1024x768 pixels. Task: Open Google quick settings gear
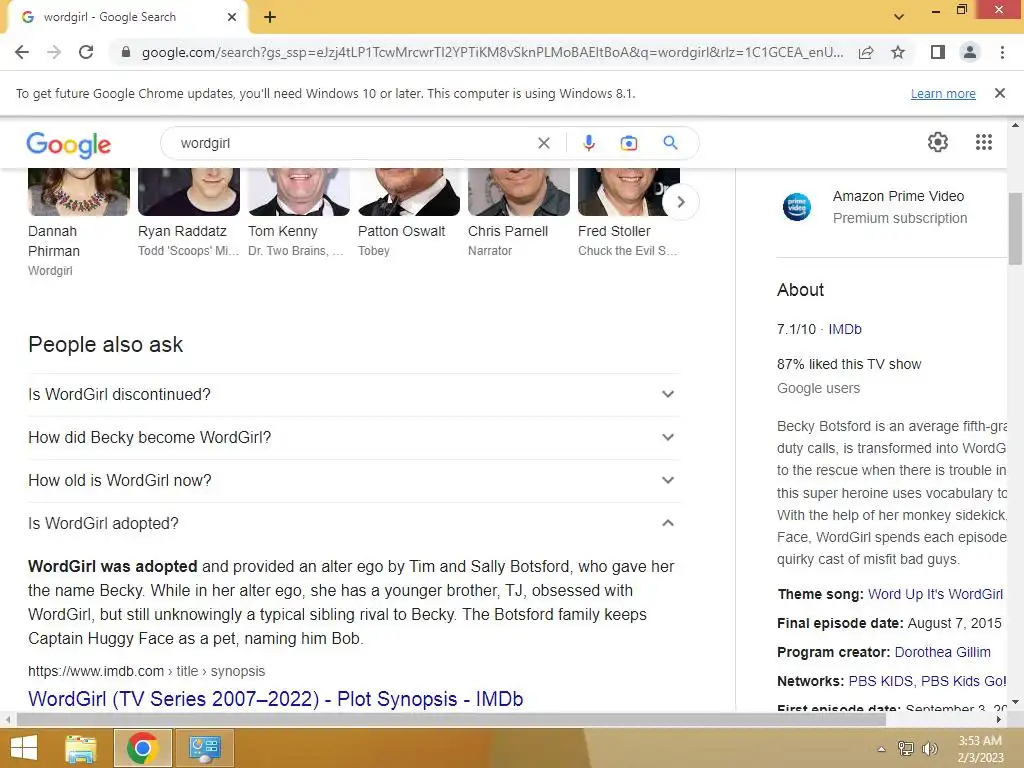coord(938,142)
